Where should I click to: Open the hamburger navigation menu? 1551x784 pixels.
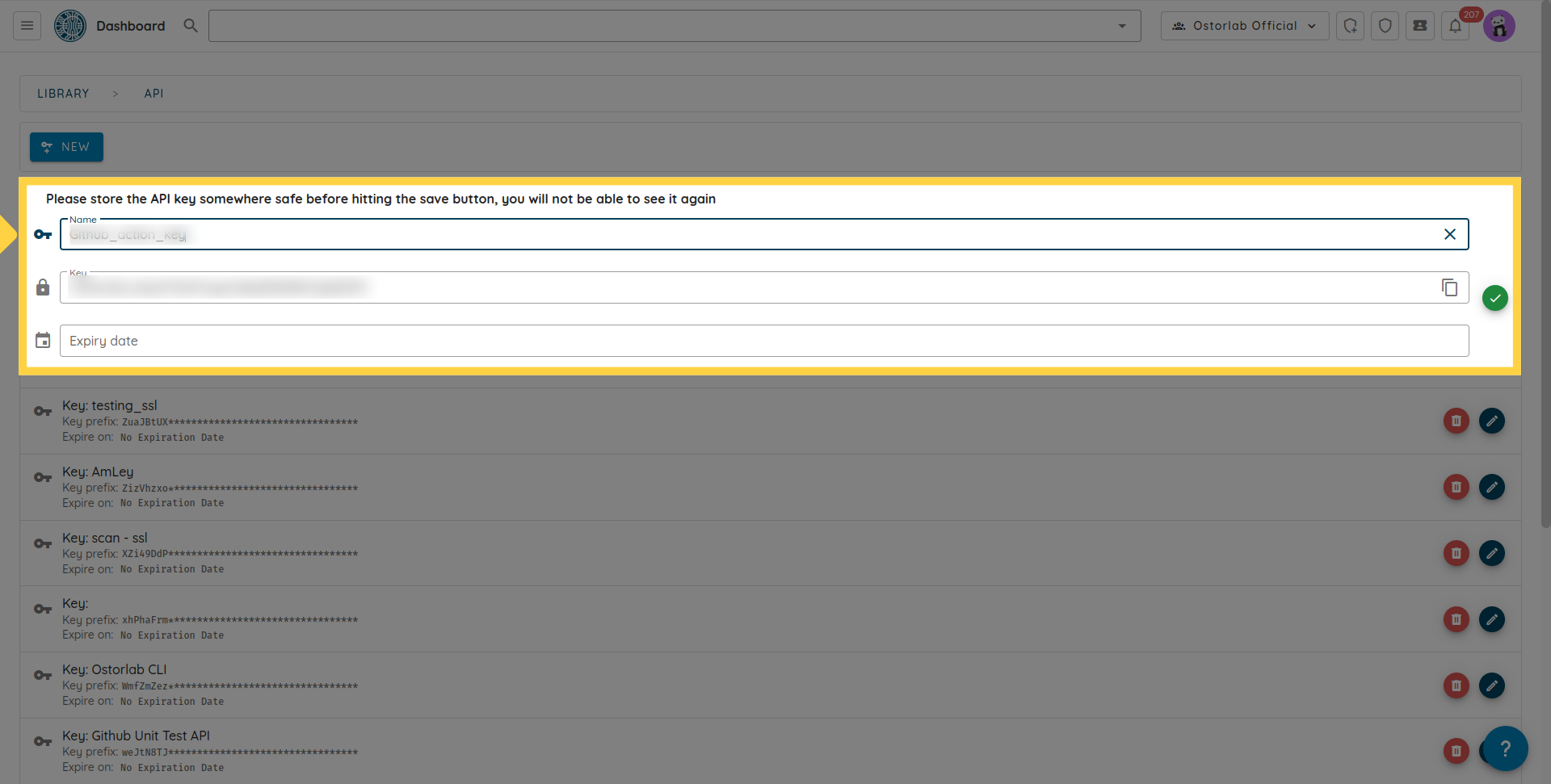(x=27, y=26)
